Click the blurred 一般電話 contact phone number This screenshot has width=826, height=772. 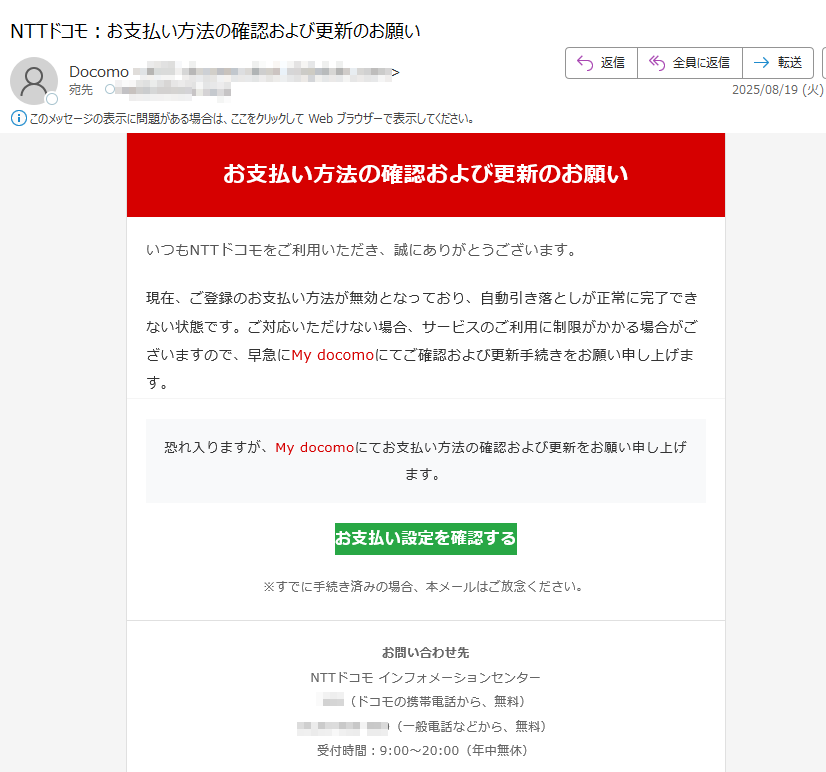tap(343, 727)
